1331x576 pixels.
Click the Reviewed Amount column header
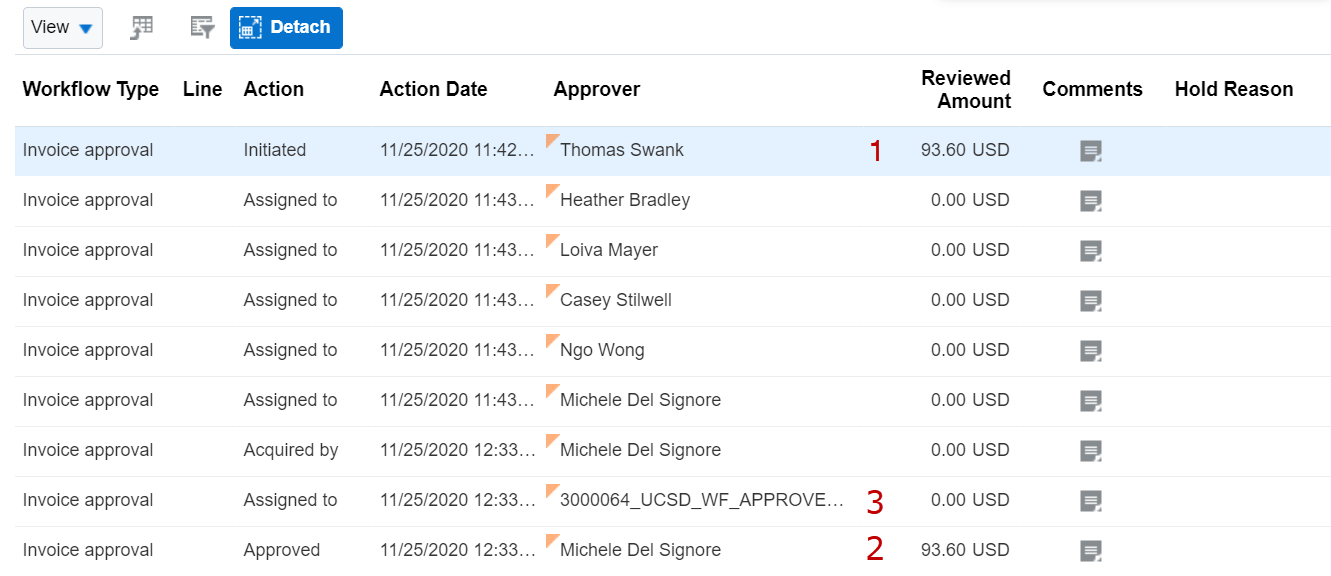coord(966,89)
